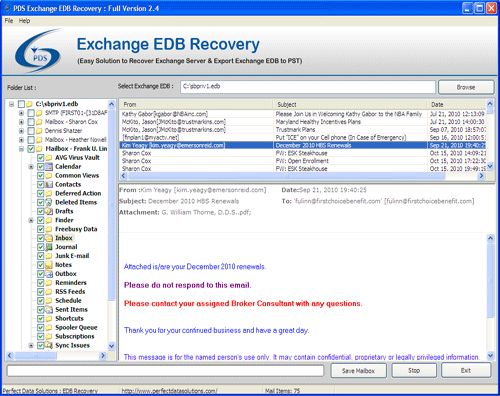Check the Dennis Shatzer checkbox
The width and height of the screenshot is (500, 396).
(x=31, y=131)
